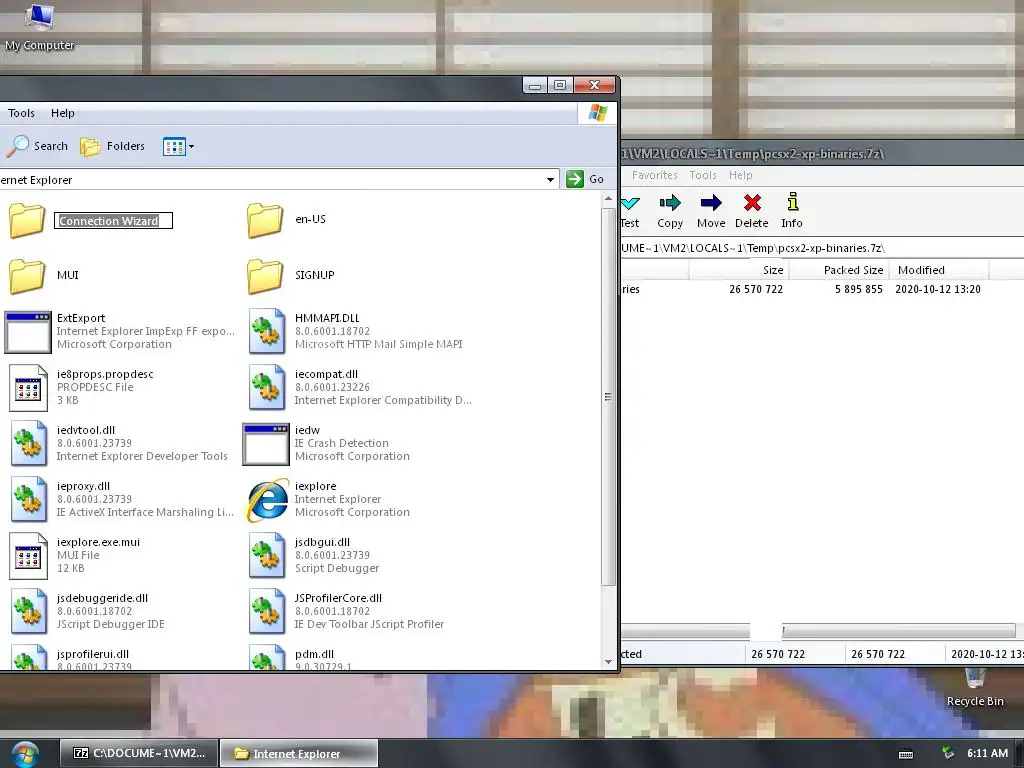The height and width of the screenshot is (768, 1024).
Task: Sort by Size column in 7-Zip
Action: click(738, 270)
